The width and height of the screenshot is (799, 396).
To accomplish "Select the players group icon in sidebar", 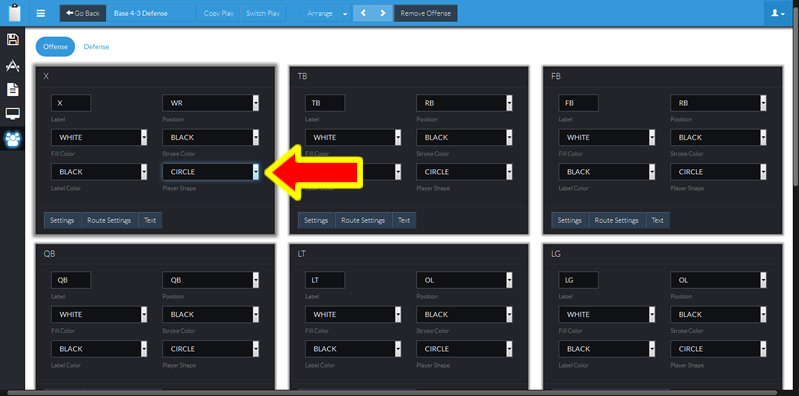I will (12, 139).
